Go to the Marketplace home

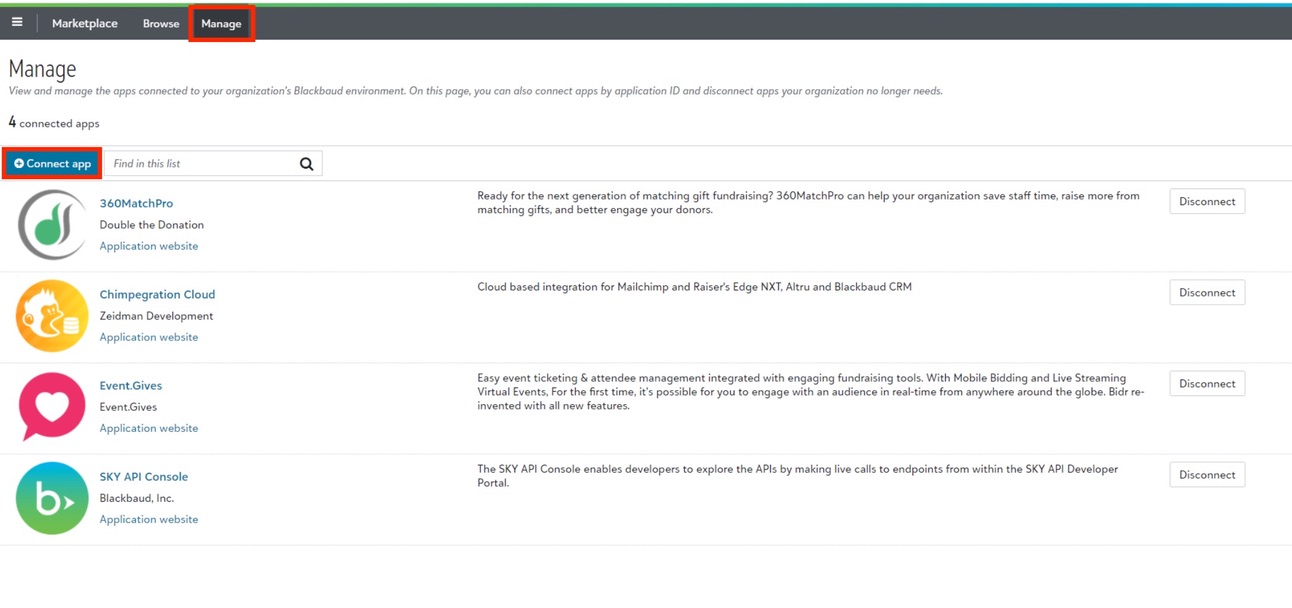[85, 23]
